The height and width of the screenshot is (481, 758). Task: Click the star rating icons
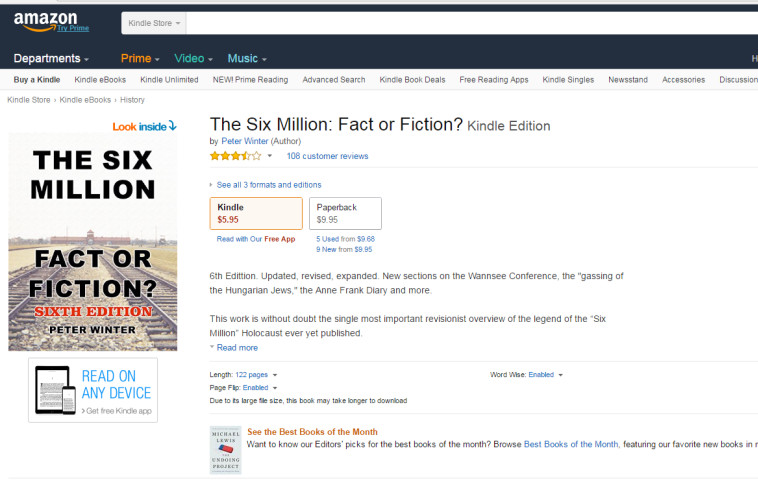pyautogui.click(x=235, y=156)
